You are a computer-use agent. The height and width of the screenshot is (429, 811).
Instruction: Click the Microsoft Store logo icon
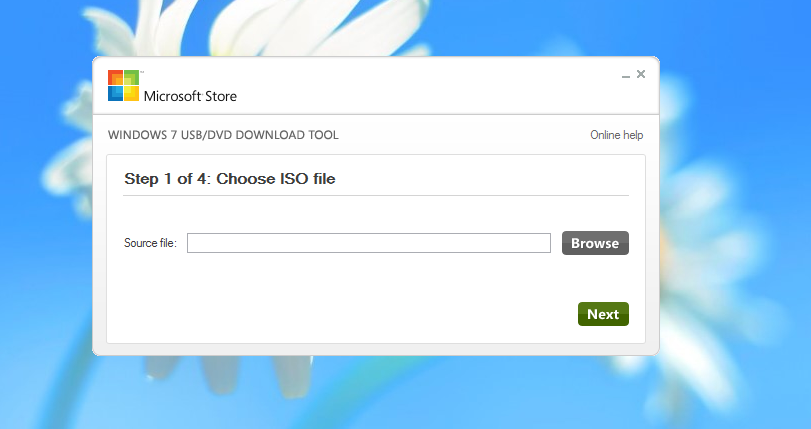[124, 85]
